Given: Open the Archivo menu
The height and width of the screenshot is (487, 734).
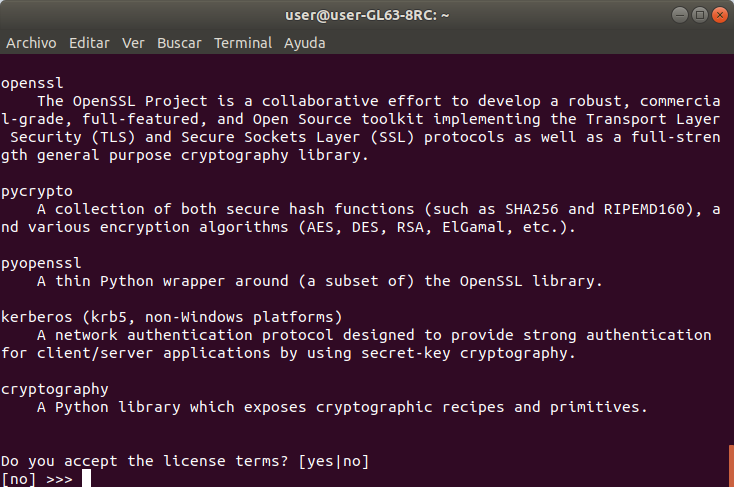Looking at the screenshot, I should (31, 43).
